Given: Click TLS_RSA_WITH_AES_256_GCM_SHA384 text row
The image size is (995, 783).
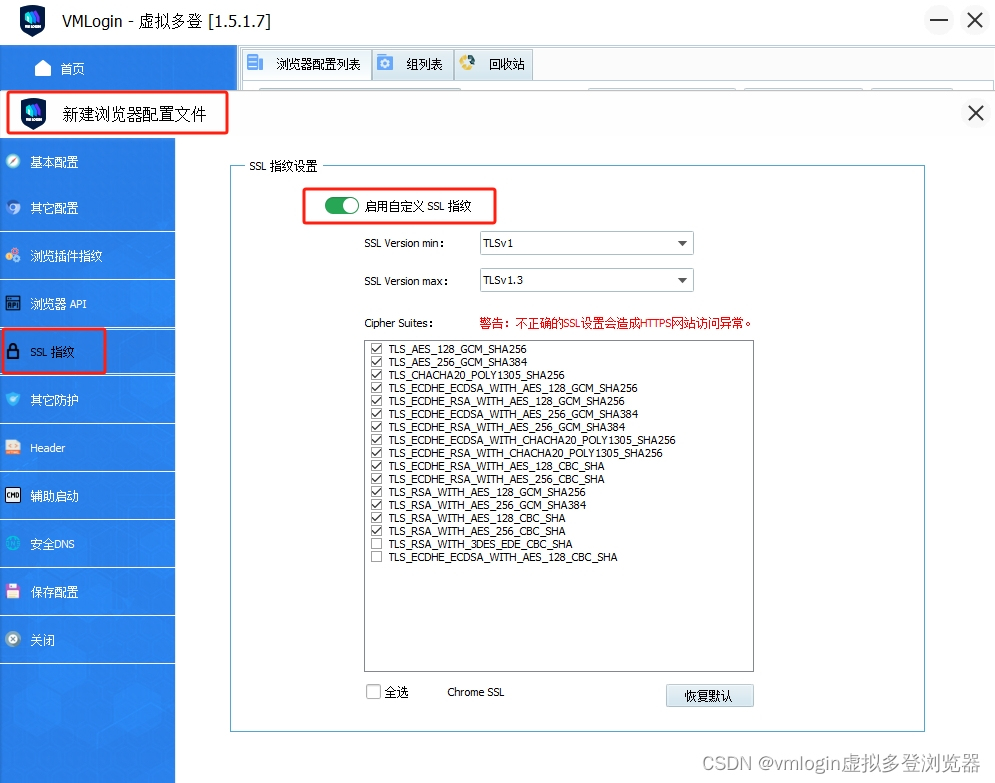Looking at the screenshot, I should pyautogui.click(x=487, y=505).
